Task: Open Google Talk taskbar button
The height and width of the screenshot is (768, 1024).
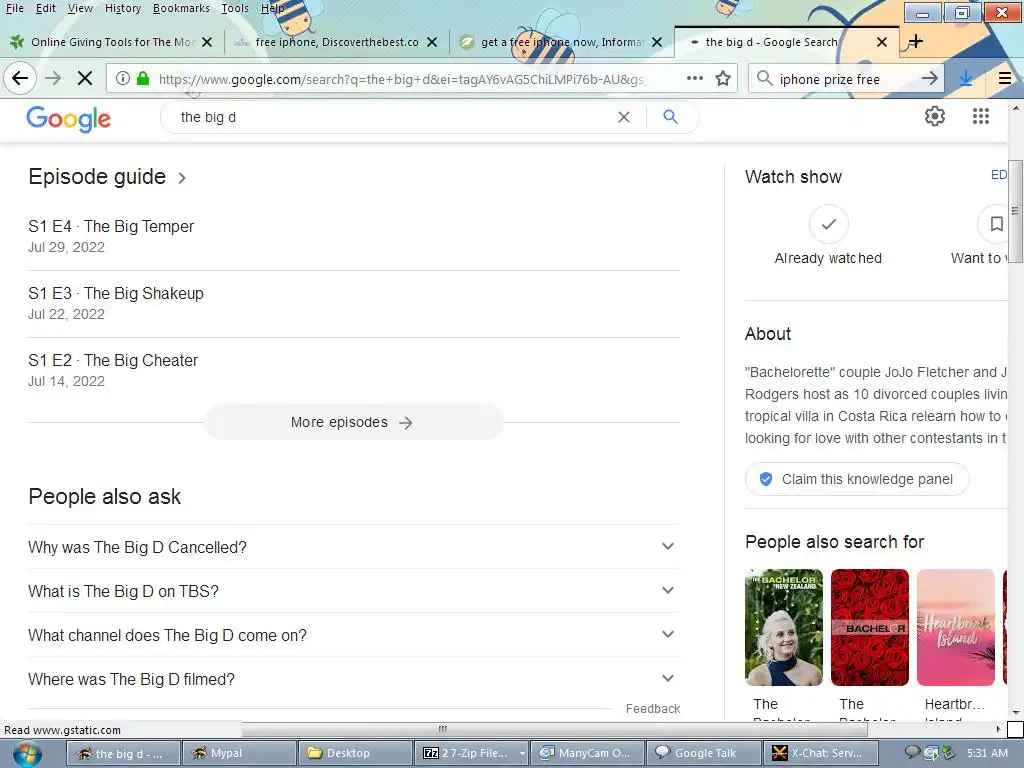Action: click(x=703, y=753)
